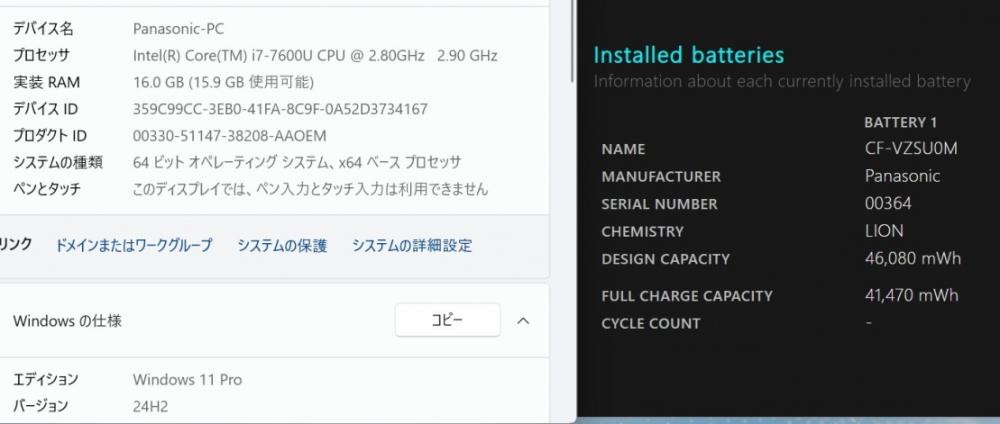
Task: Click the DESIGN CAPACITY label
Action: tap(665, 259)
